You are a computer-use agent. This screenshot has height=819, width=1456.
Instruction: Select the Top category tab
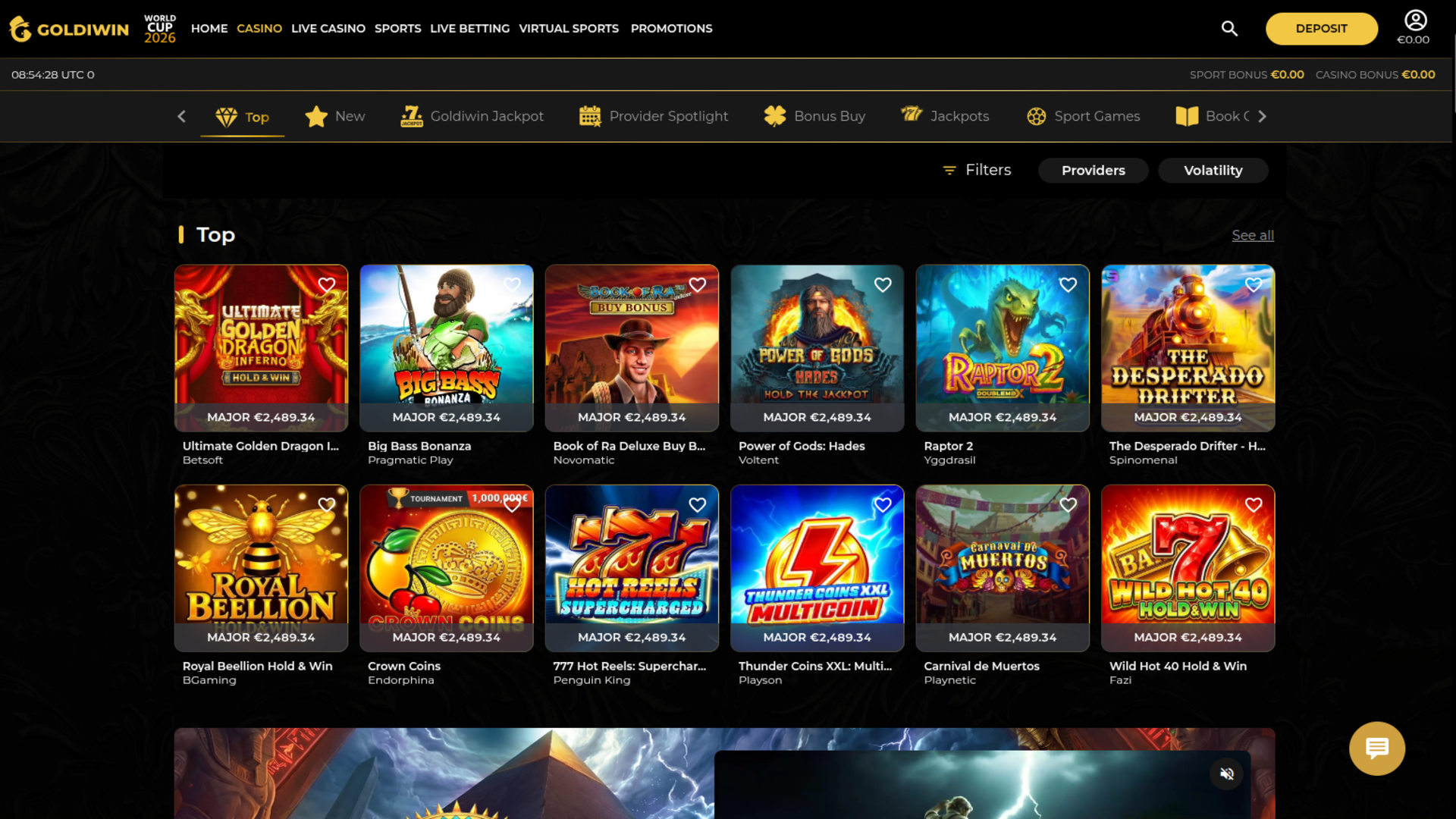(242, 117)
